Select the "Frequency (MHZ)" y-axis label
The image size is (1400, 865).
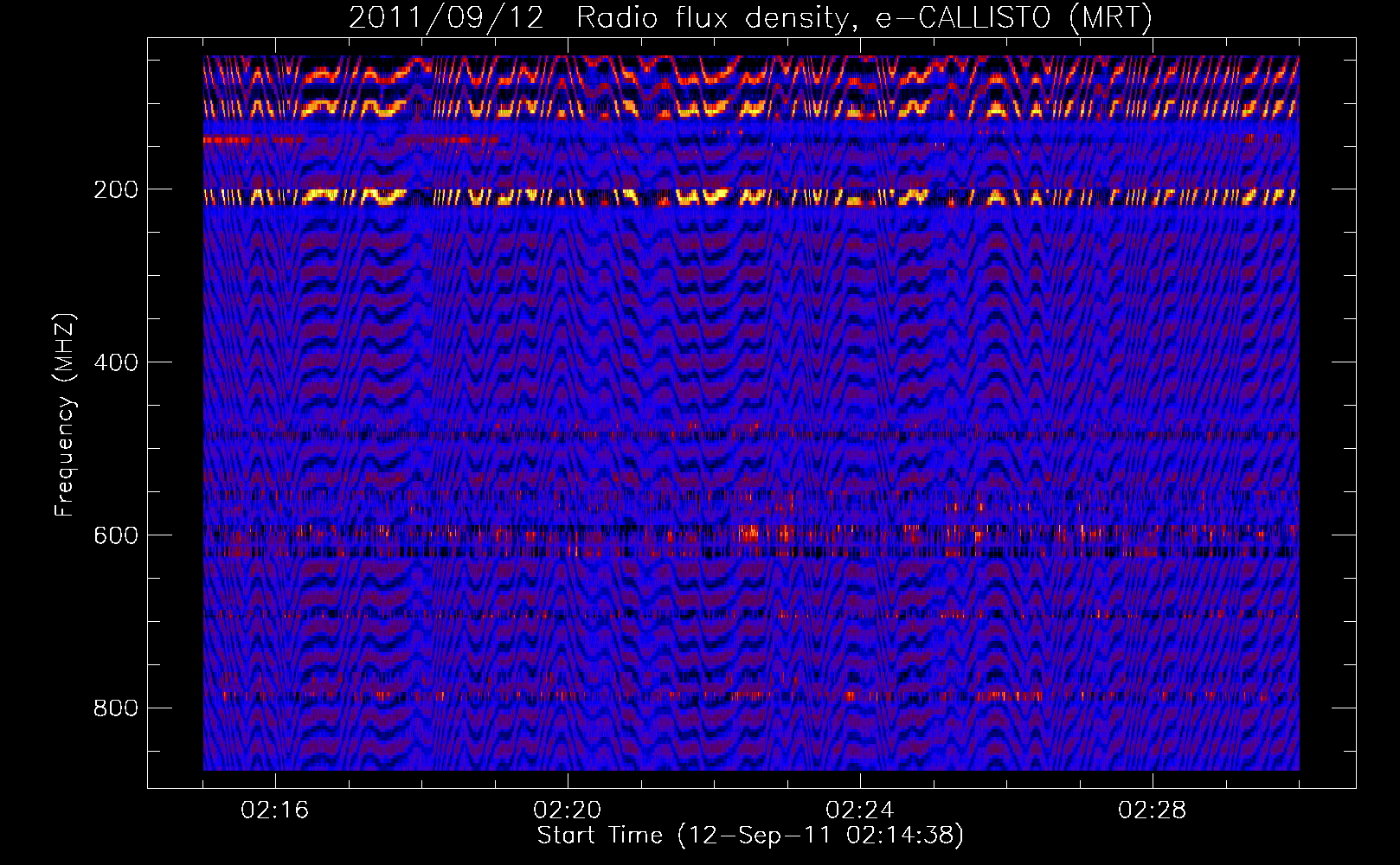(x=65, y=414)
